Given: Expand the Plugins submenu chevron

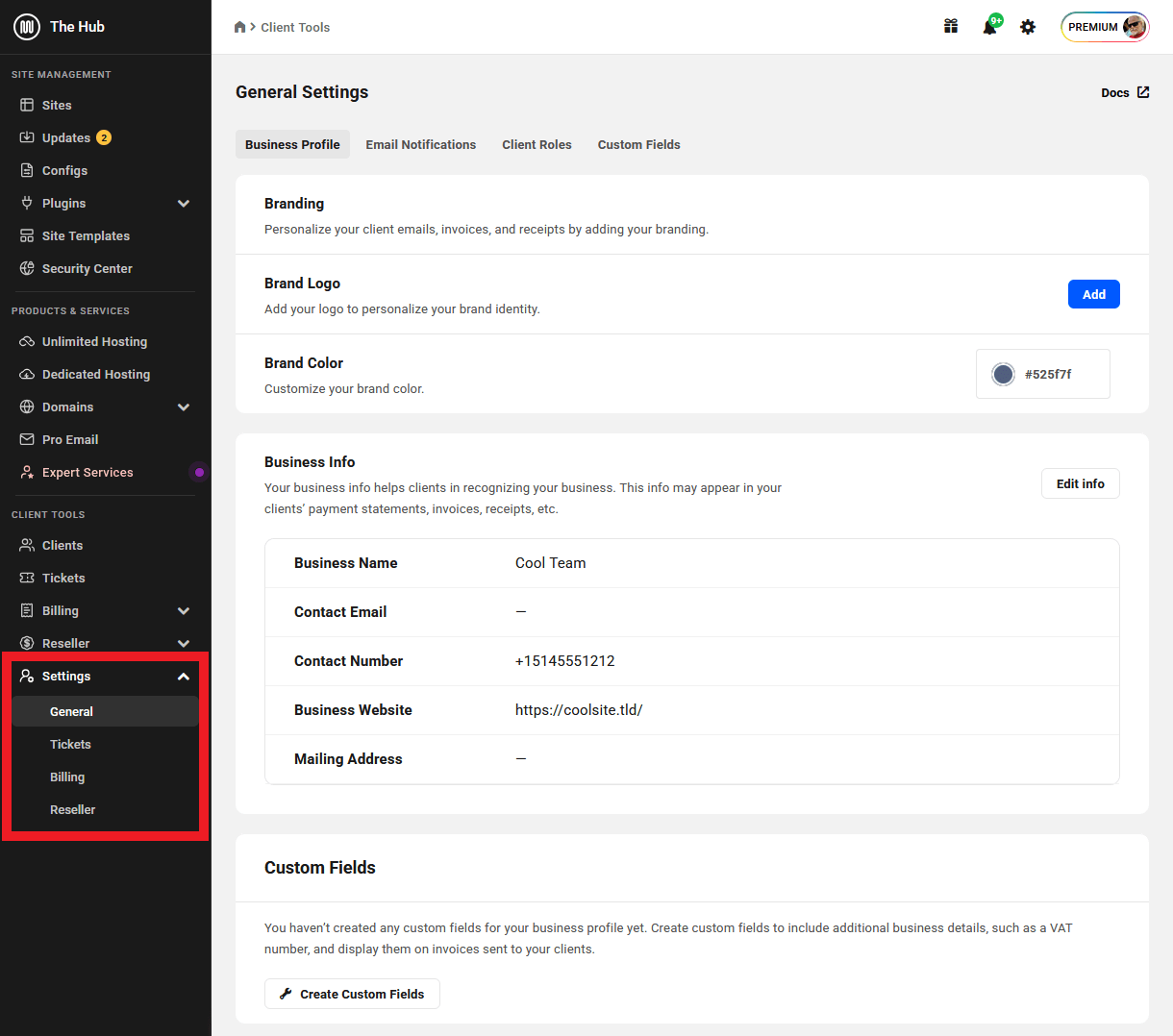Looking at the screenshot, I should point(184,203).
